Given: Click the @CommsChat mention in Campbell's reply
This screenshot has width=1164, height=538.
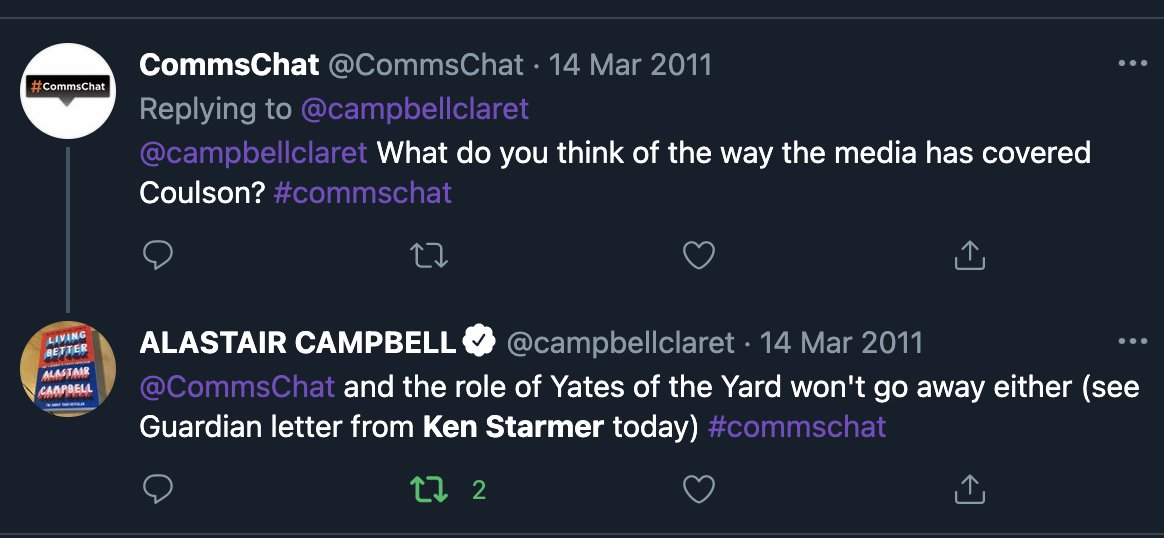Looking at the screenshot, I should click(x=237, y=386).
